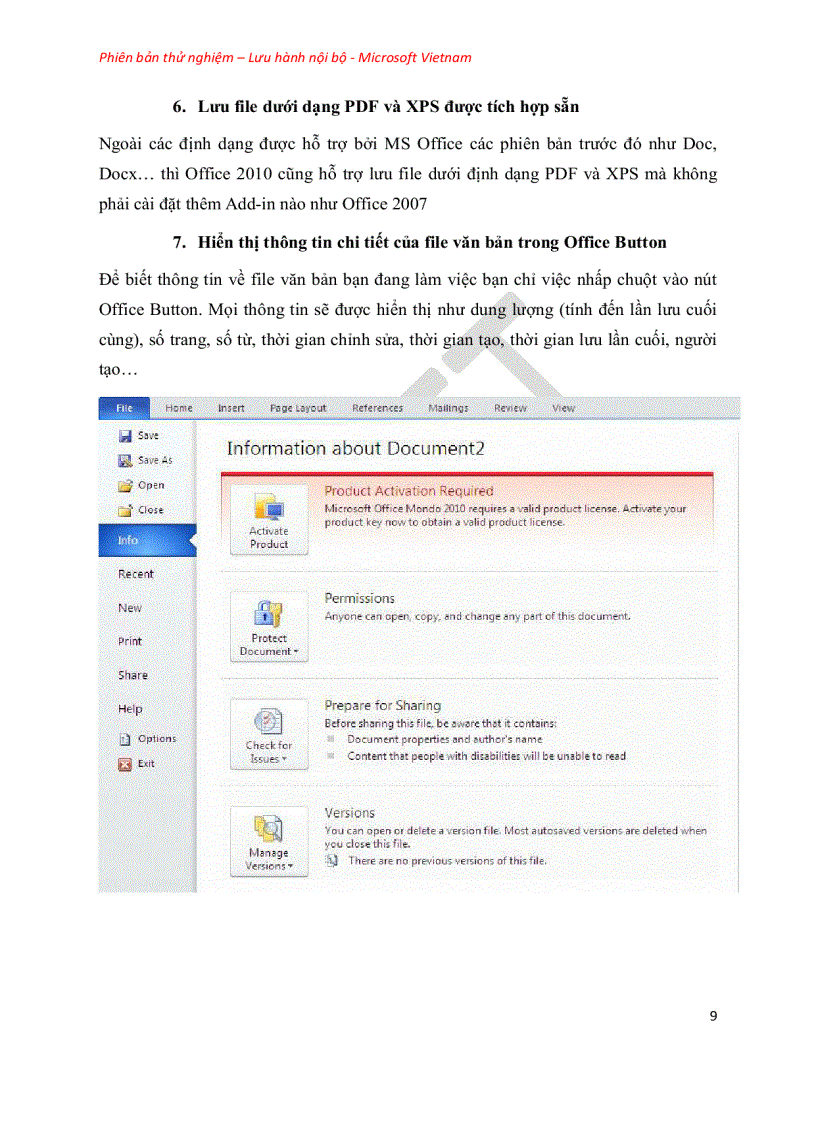Go to Print in the Backstage sidebar

point(131,641)
